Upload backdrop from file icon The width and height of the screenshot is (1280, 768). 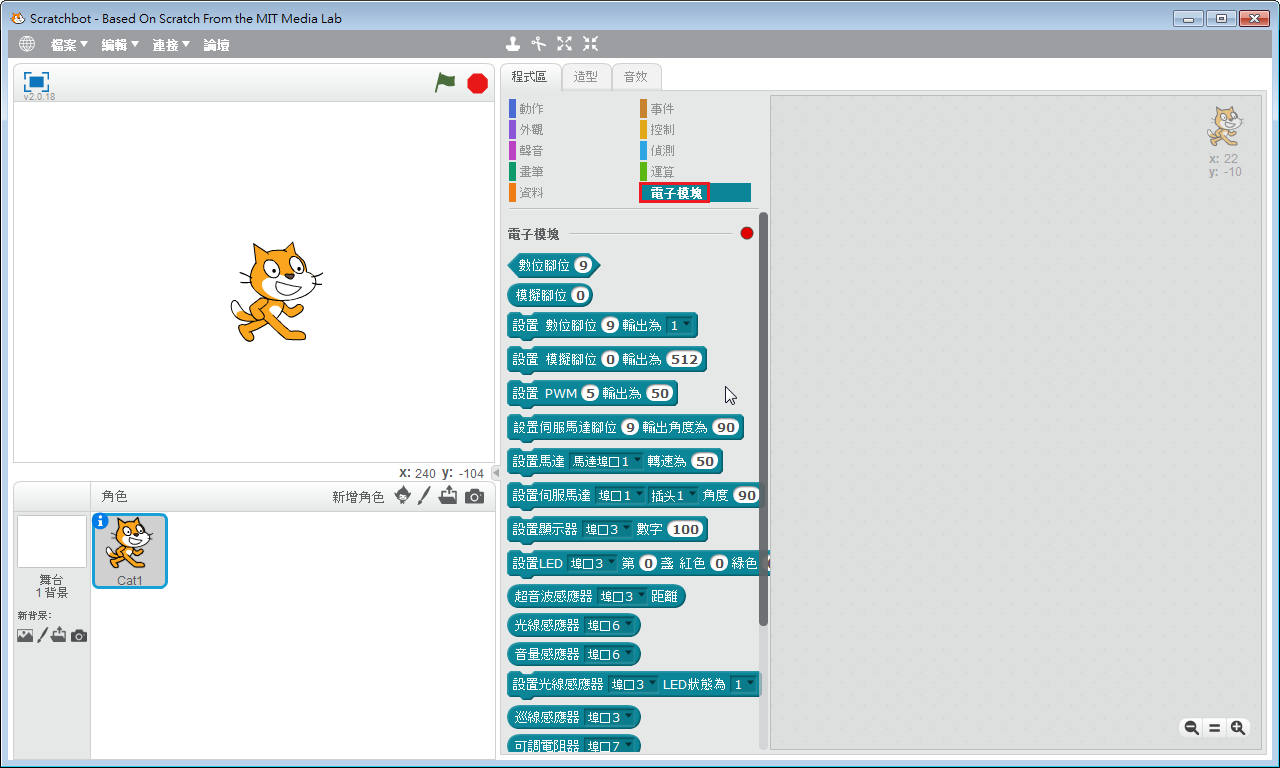pos(59,635)
